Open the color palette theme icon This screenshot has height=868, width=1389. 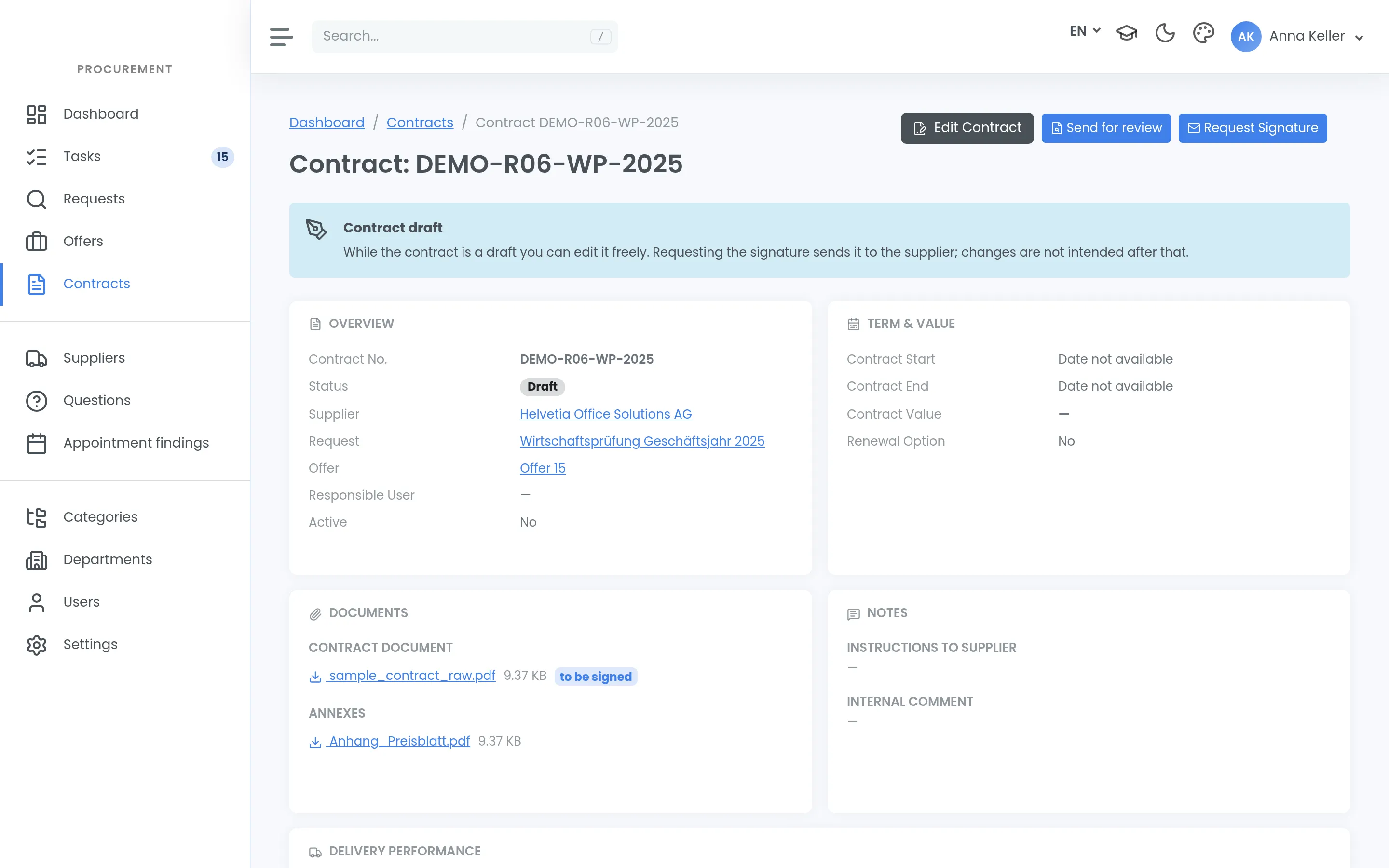pyautogui.click(x=1203, y=33)
